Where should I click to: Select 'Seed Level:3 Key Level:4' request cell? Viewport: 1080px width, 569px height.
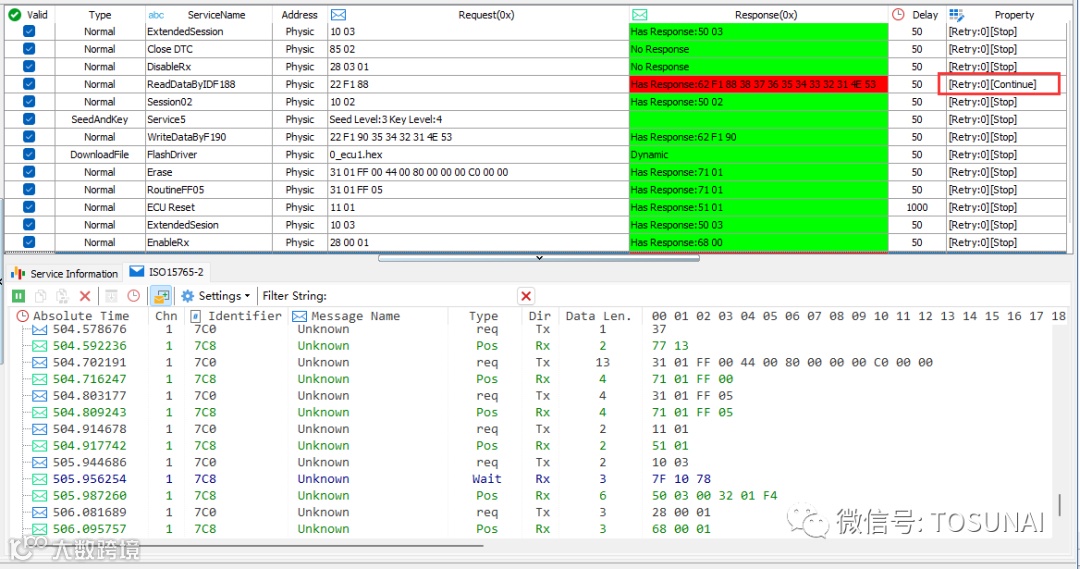click(478, 119)
